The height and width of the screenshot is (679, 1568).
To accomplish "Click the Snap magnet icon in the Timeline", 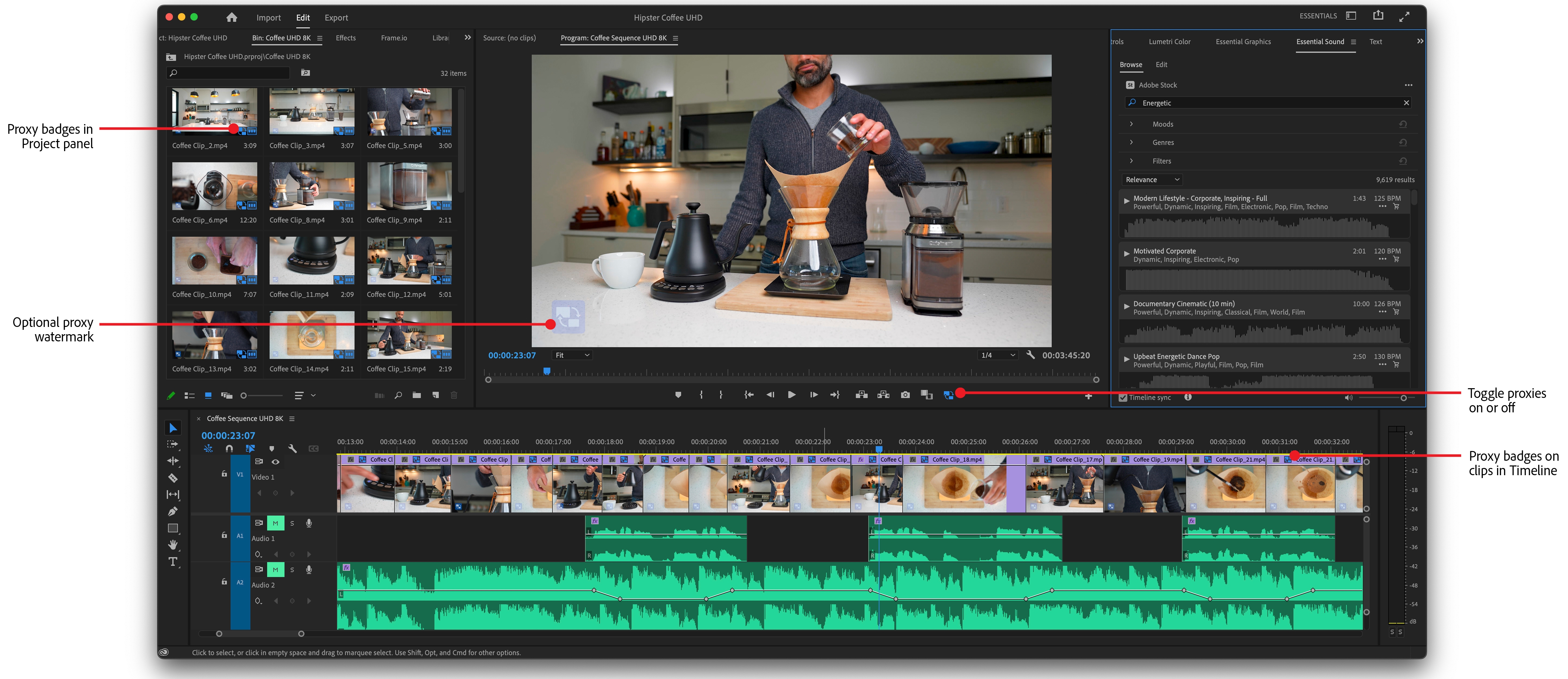I will point(230,448).
